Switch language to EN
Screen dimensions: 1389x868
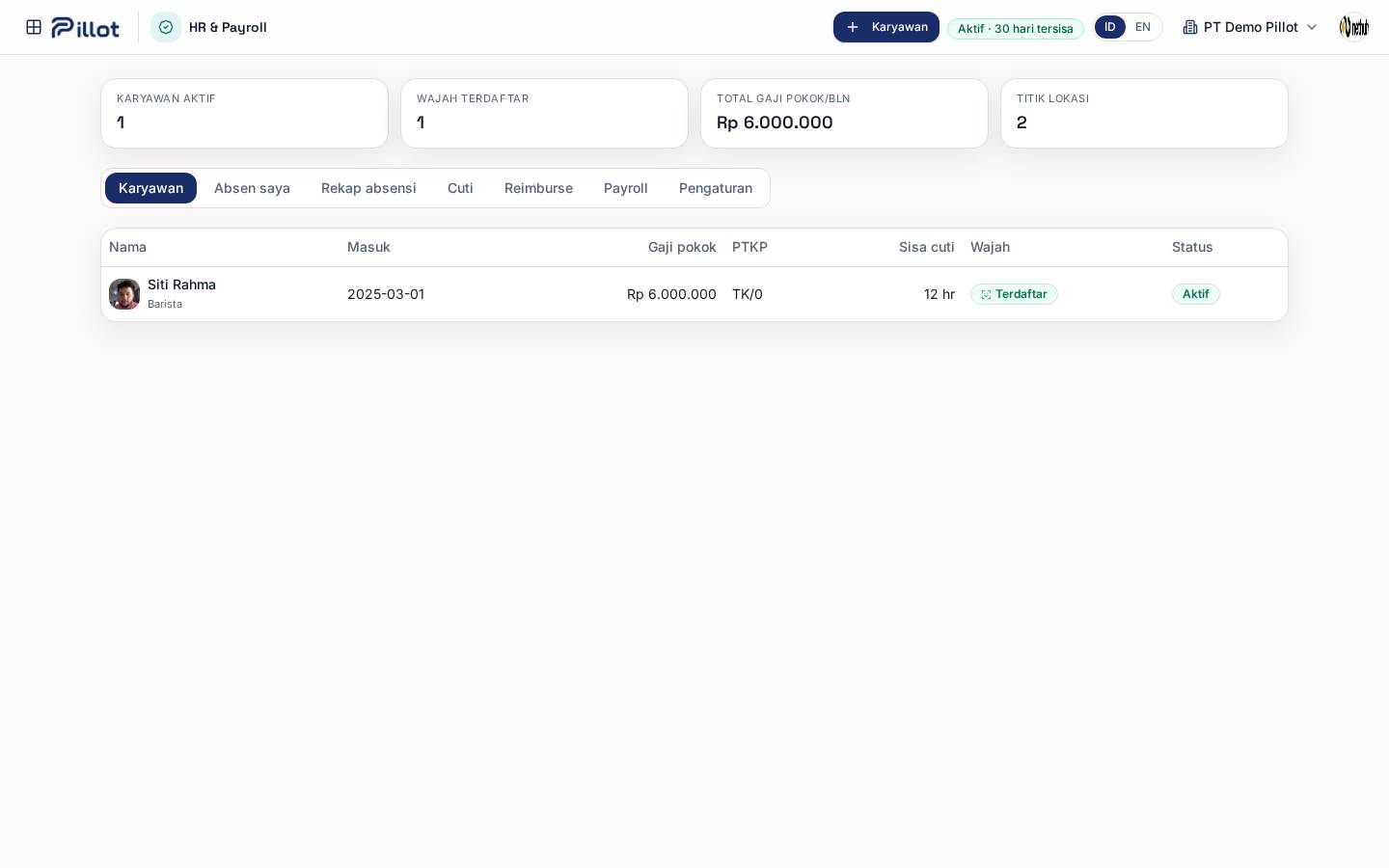pyautogui.click(x=1143, y=27)
